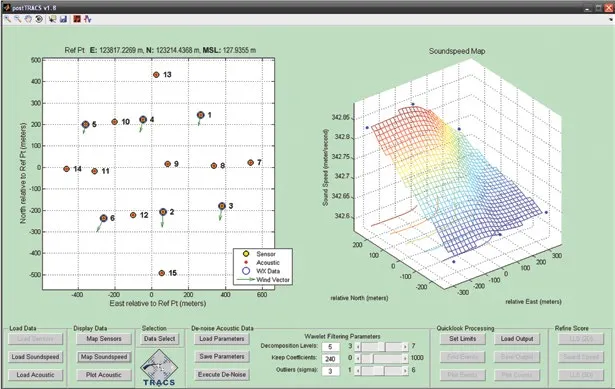Click the Load Parameters button
The height and width of the screenshot is (389, 615).
[x=222, y=339]
